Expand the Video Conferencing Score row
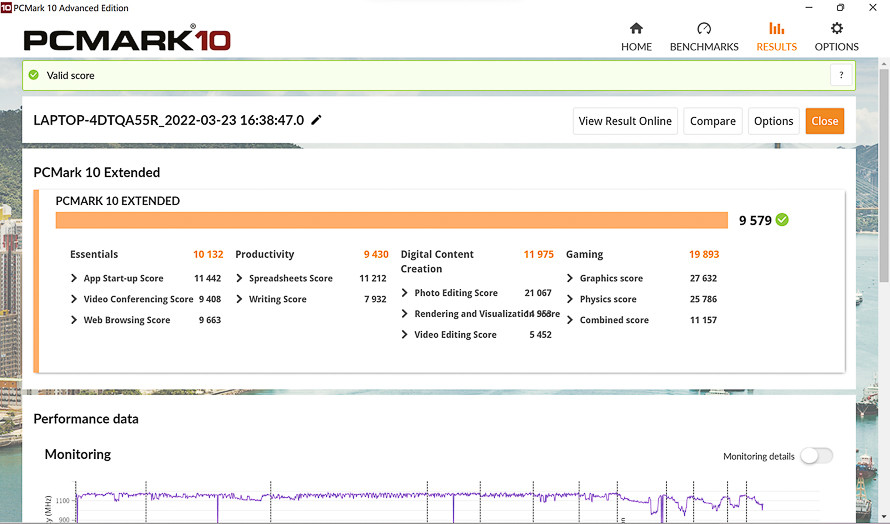Screen dimensions: 890x524 click(x=74, y=299)
